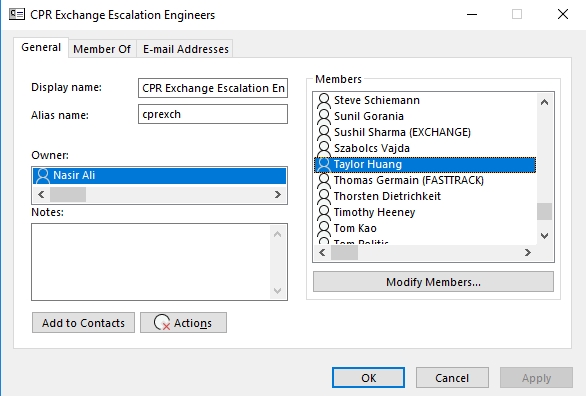Open the E-mail Addresses tab
The width and height of the screenshot is (586, 396).
[x=186, y=49]
